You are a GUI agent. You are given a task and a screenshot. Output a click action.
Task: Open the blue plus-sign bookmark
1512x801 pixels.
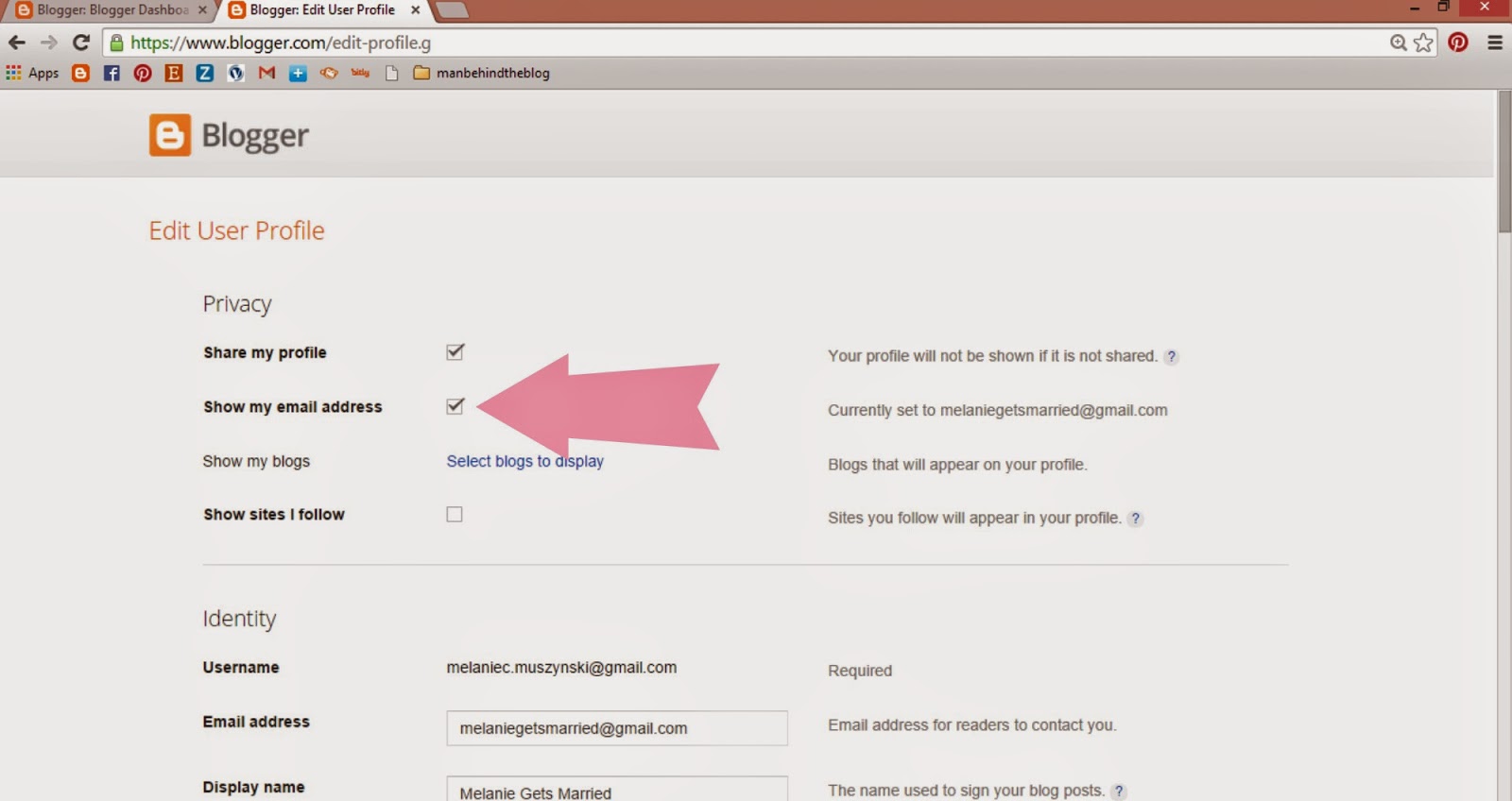[298, 73]
